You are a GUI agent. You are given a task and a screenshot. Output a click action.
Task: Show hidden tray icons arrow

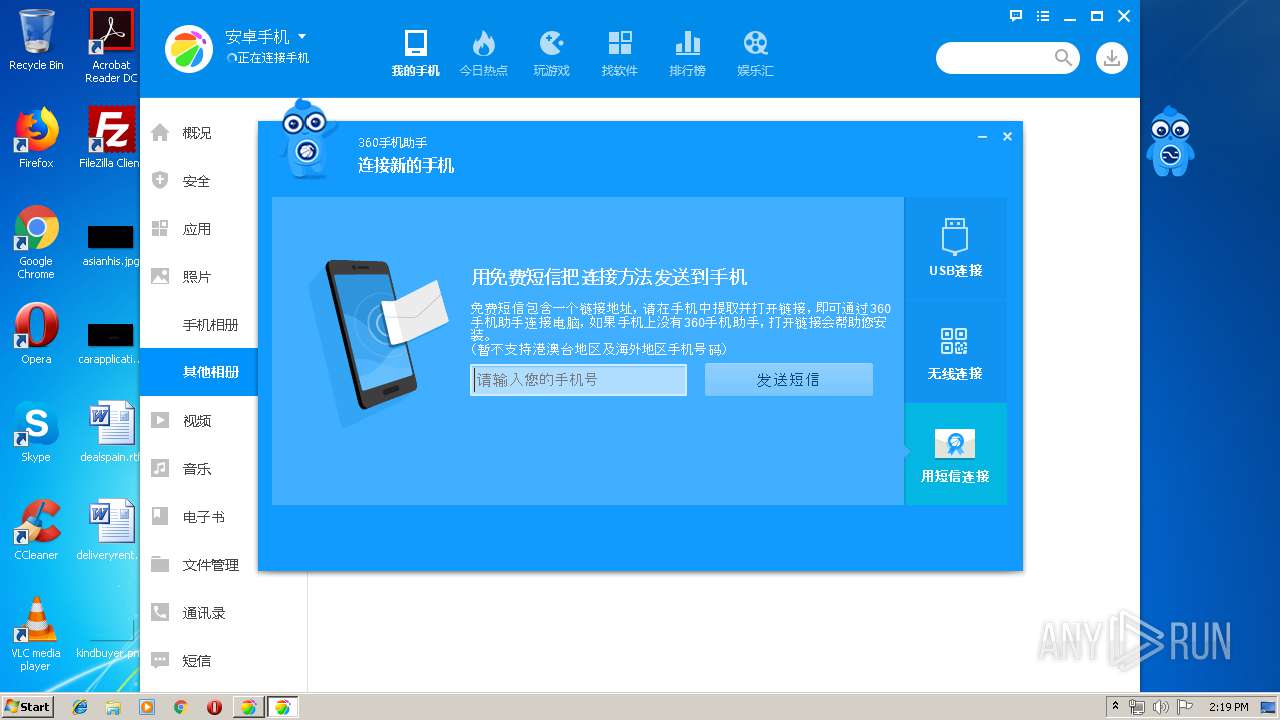[x=1115, y=707]
